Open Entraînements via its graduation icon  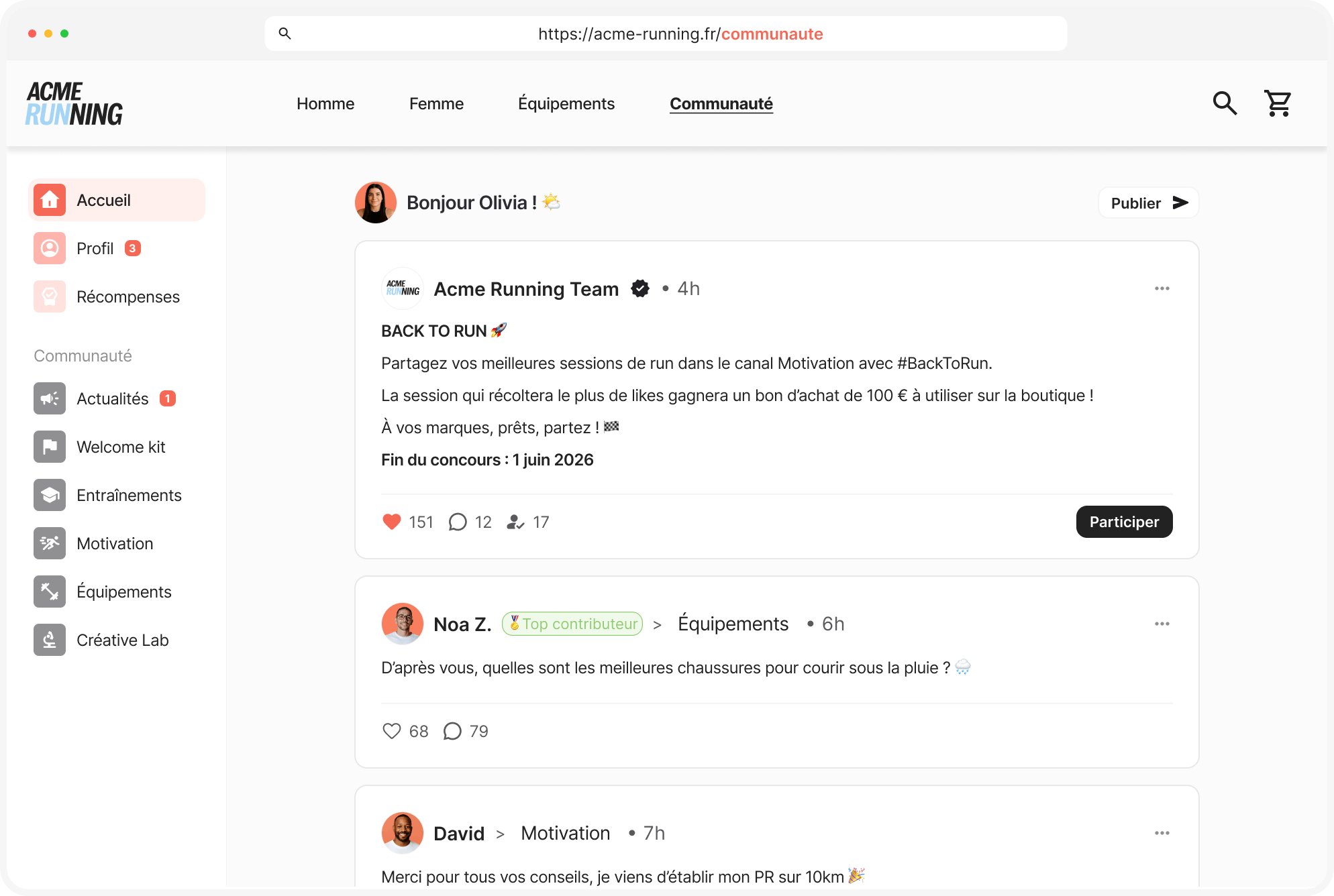(50, 494)
